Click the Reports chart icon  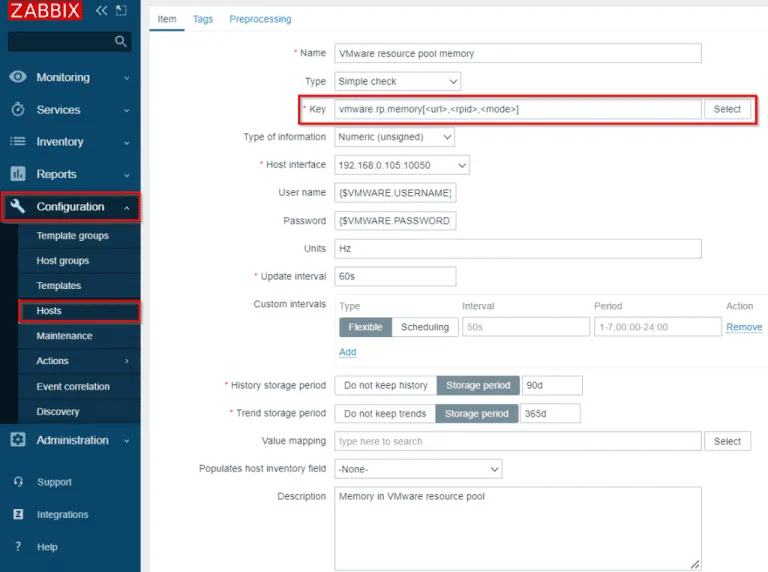[18, 174]
